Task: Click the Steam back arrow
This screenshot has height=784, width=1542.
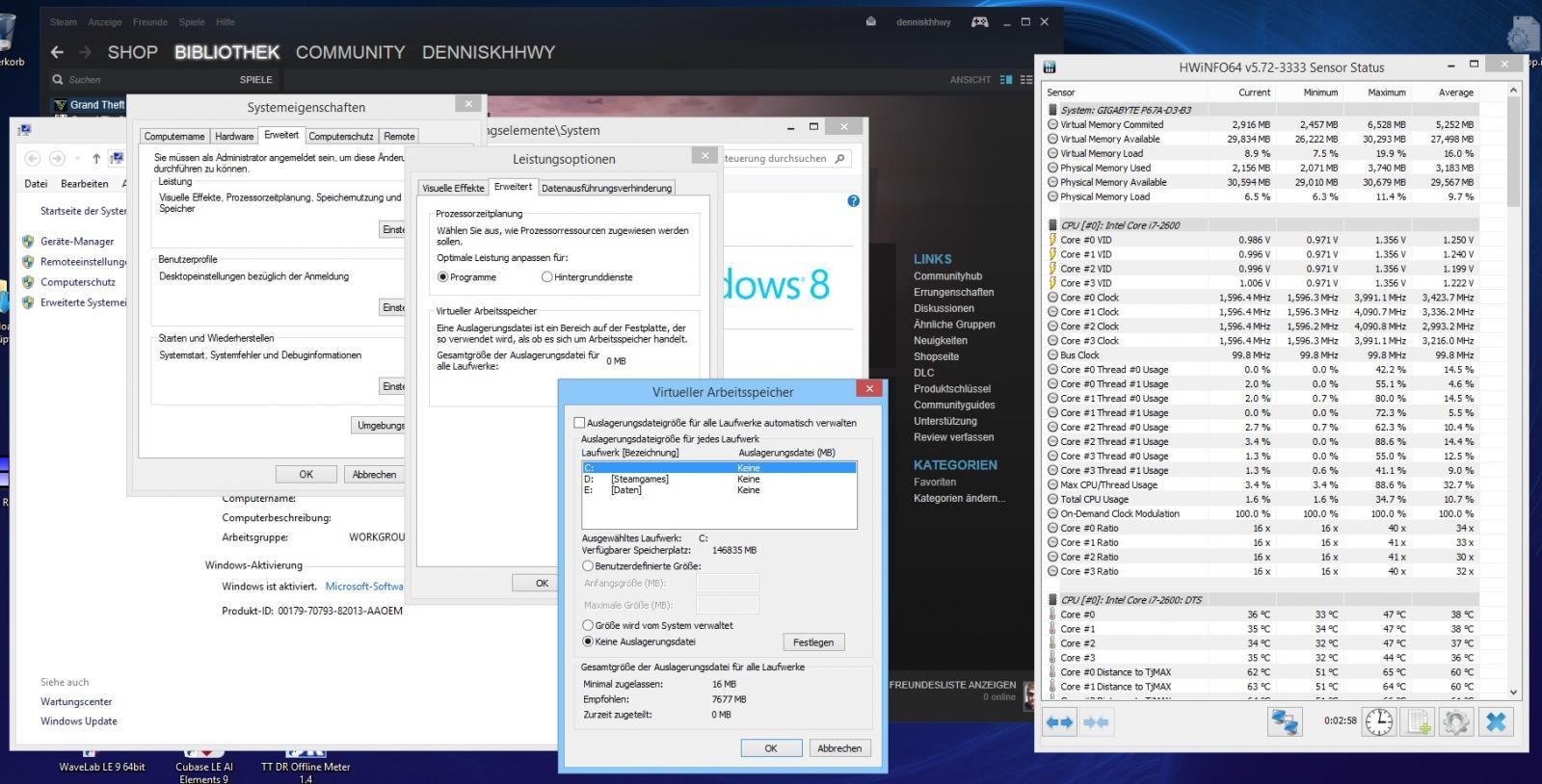Action: click(57, 52)
